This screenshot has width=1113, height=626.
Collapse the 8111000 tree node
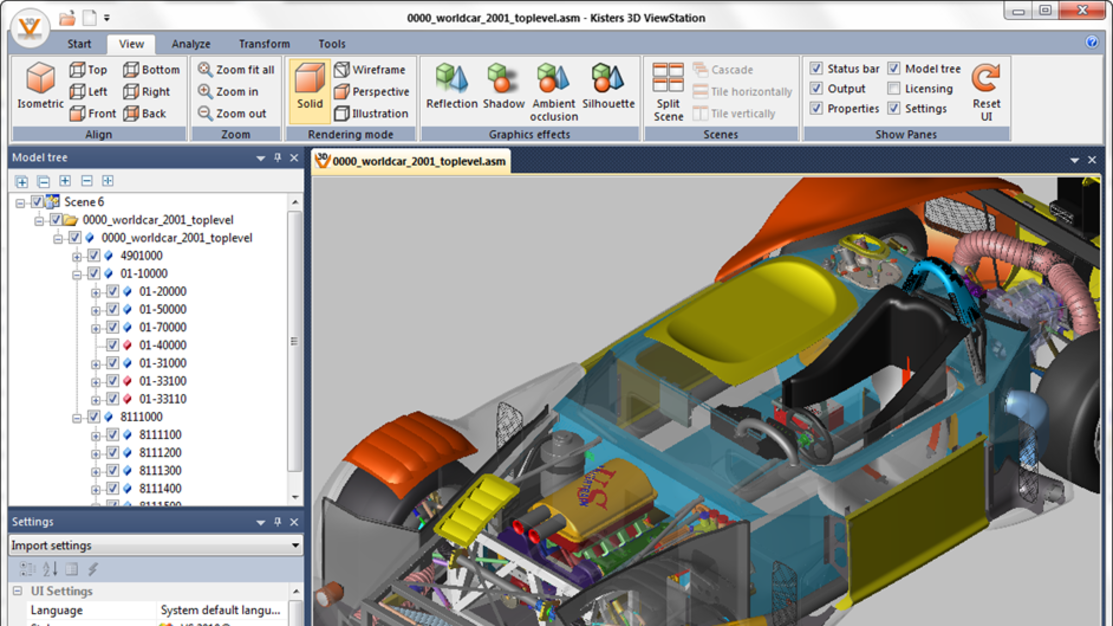tap(77, 418)
